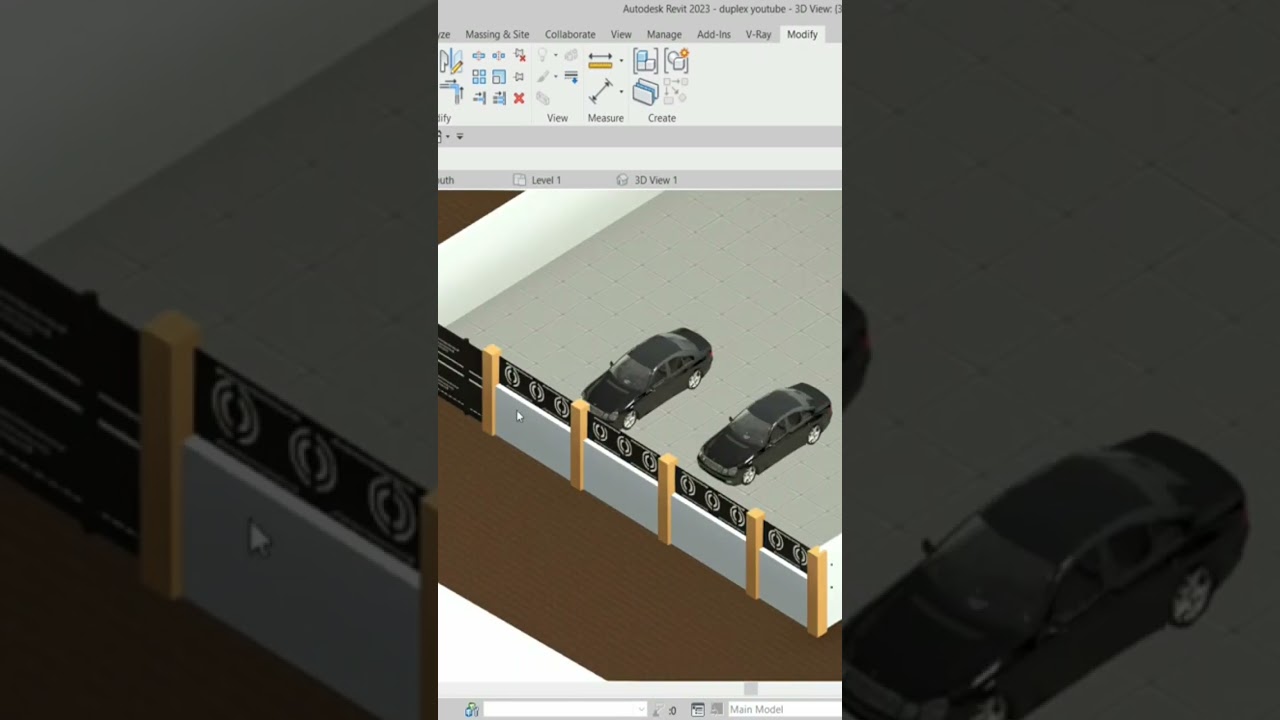Click the Trim/Extend to Corner tool

click(451, 91)
